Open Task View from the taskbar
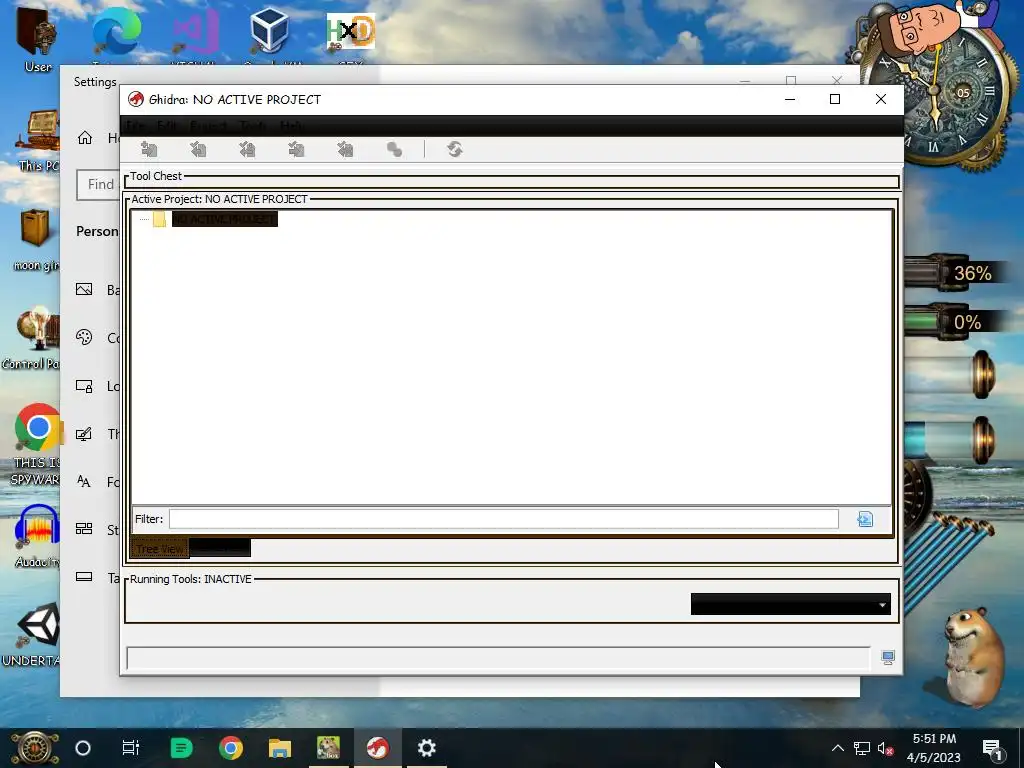1024x768 pixels. [x=131, y=748]
